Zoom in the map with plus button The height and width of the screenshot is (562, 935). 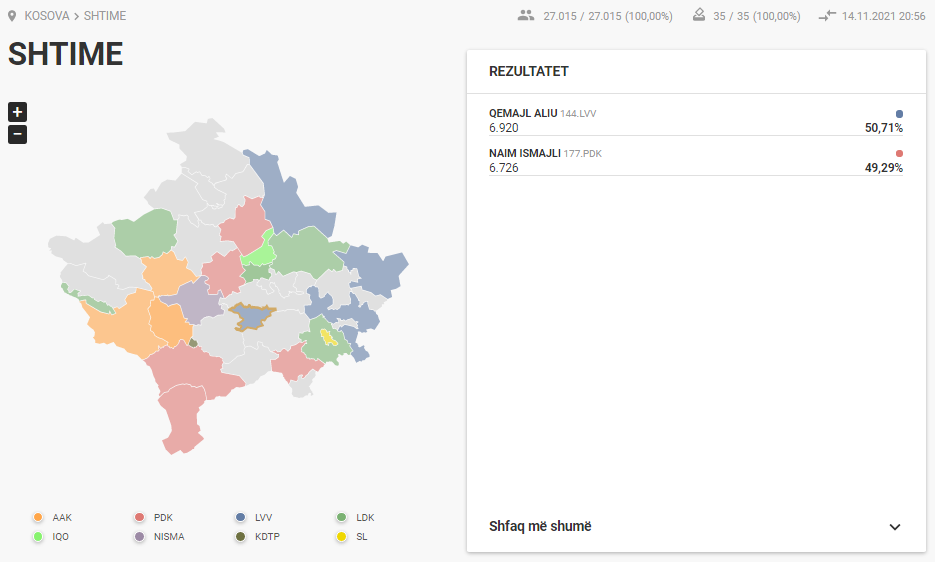[x=17, y=112]
